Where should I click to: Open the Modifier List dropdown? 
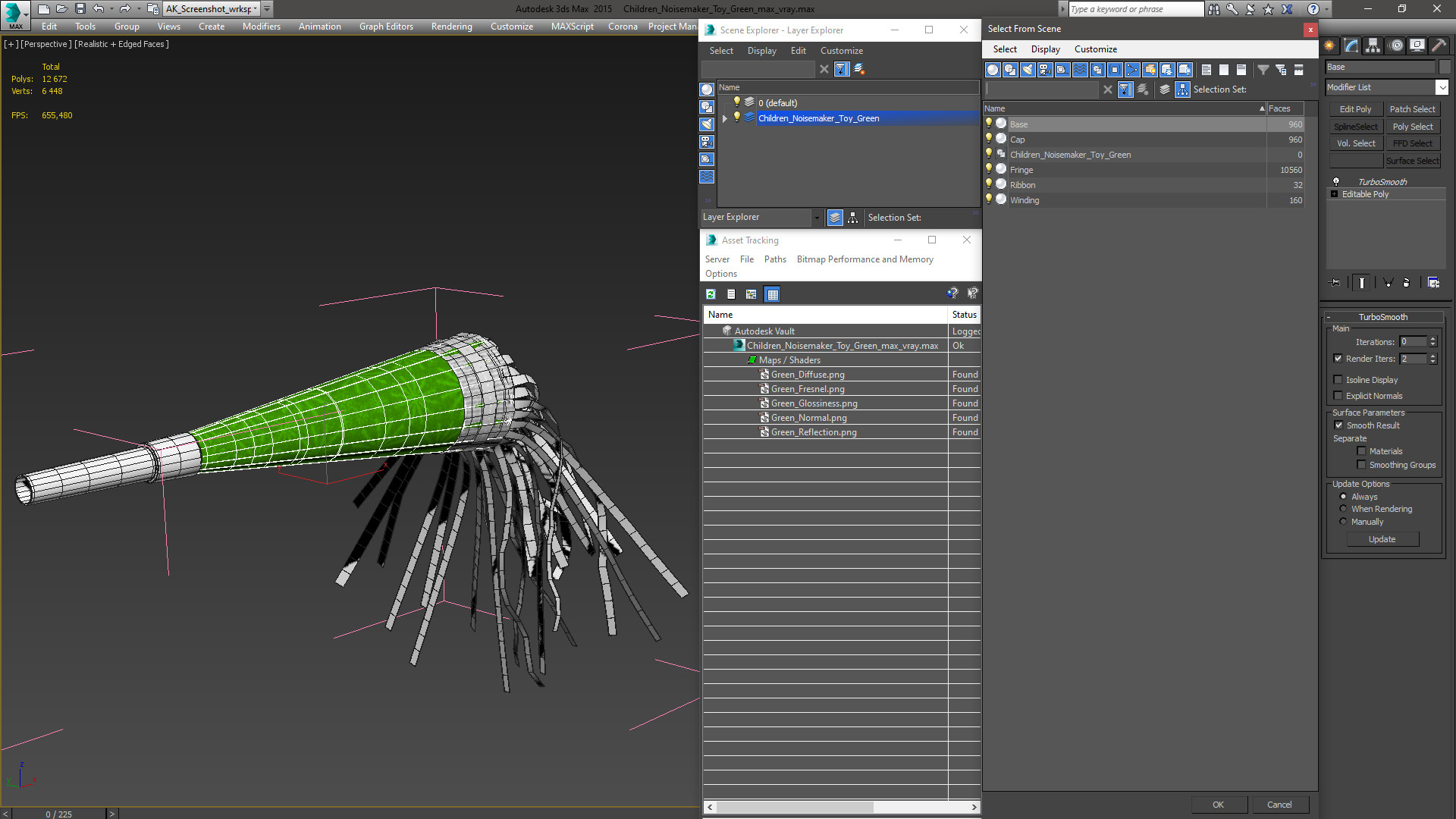(1442, 88)
